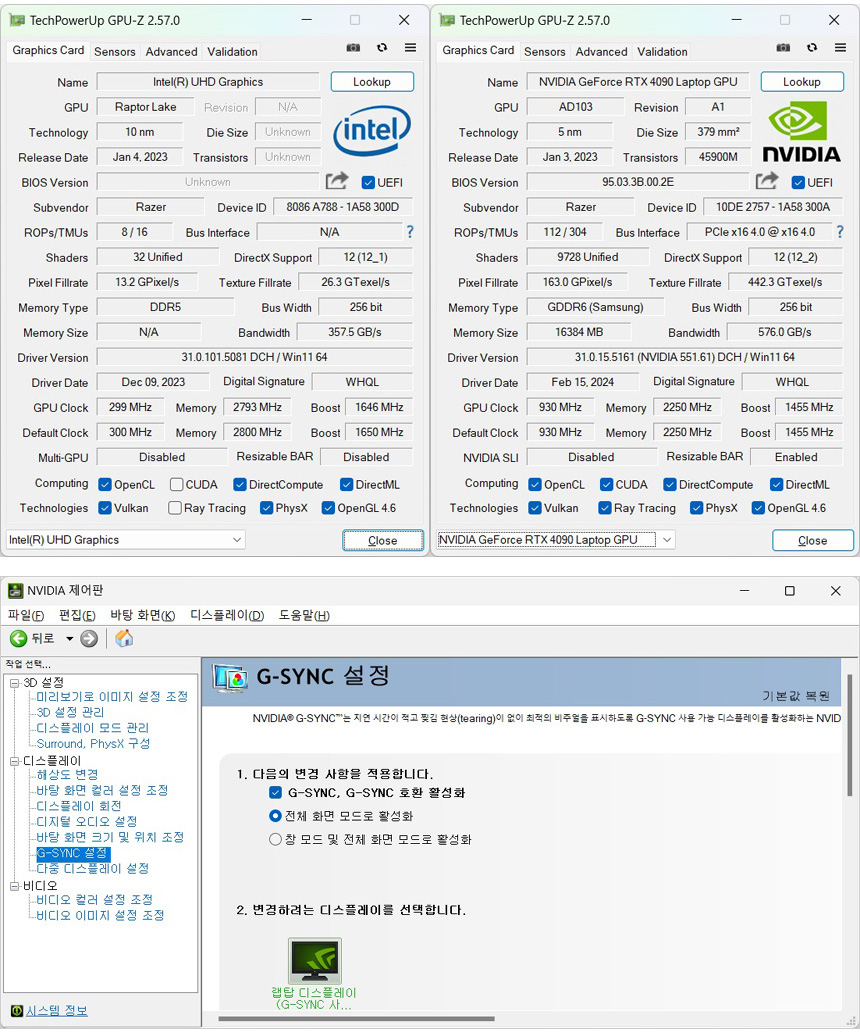Select the laptop display G-SYNC monitor icon

[x=314, y=961]
